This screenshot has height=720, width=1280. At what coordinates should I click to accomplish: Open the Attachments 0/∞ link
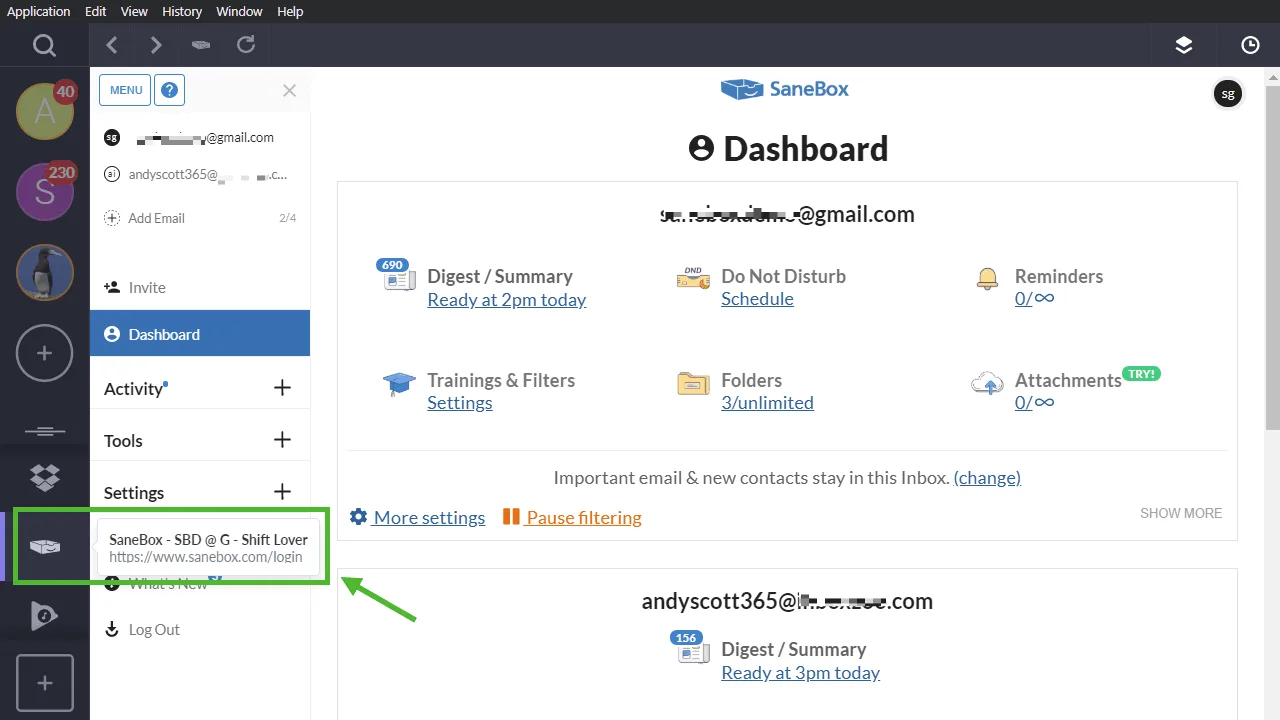point(1034,403)
